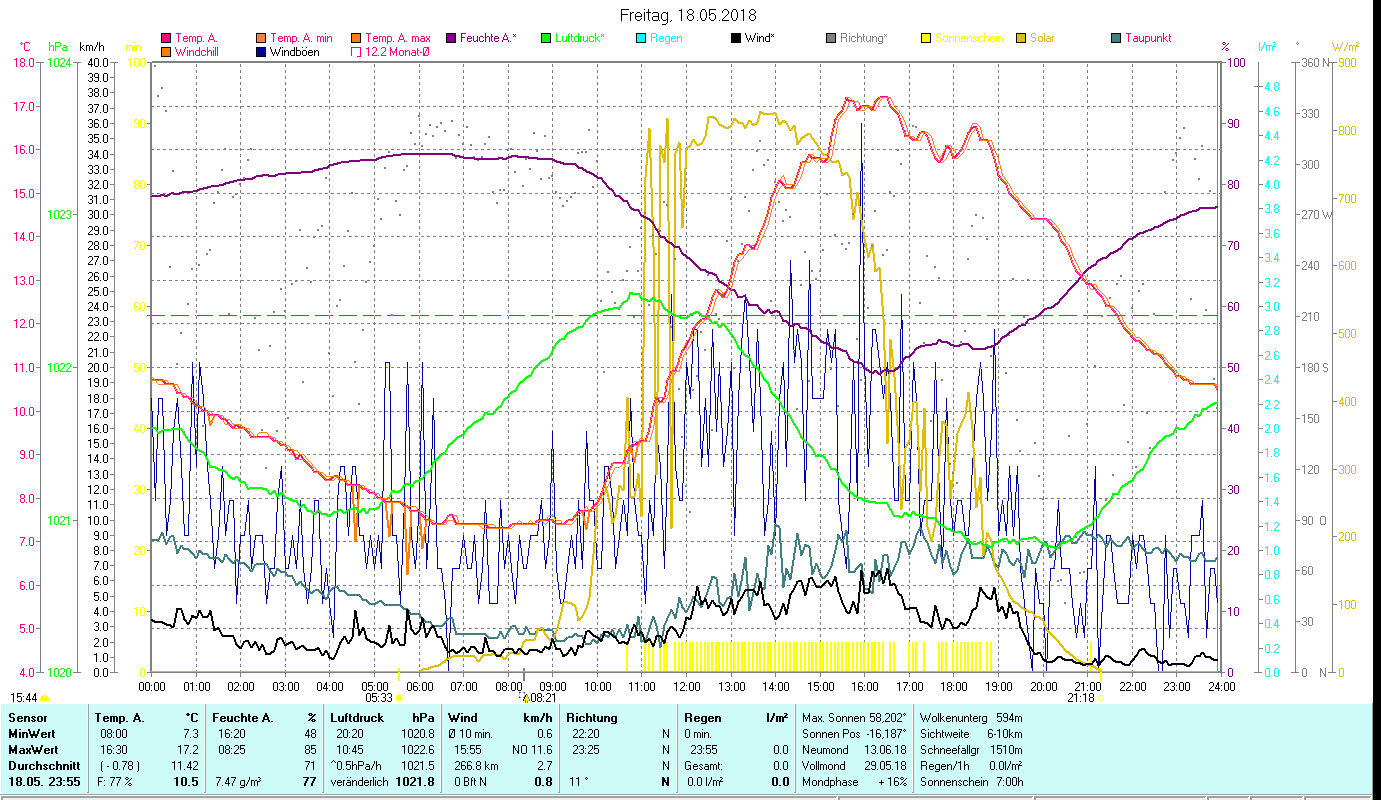The width and height of the screenshot is (1381, 800).
Task: Click the Feuchte A.* purple legend box
Action: tap(451, 38)
